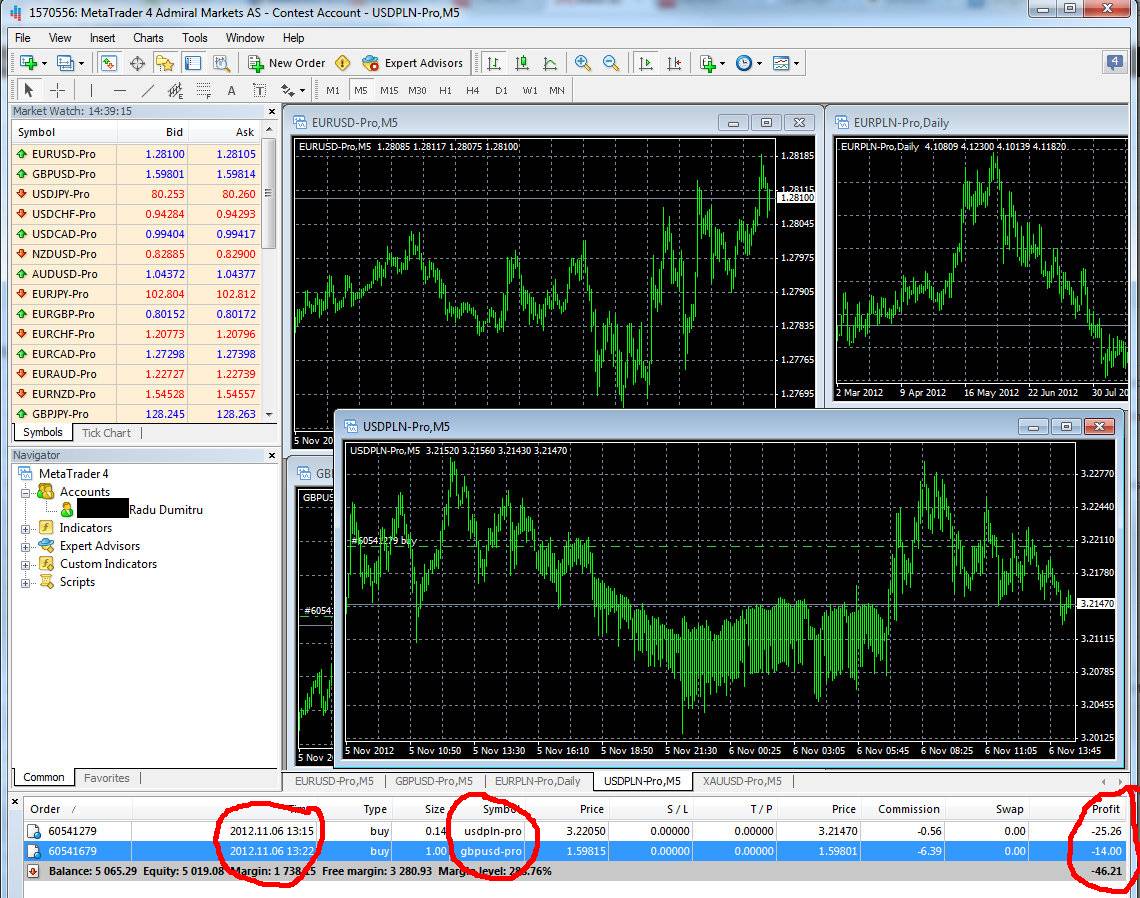Toggle the Navigator window star-folder icon

pyautogui.click(x=165, y=63)
